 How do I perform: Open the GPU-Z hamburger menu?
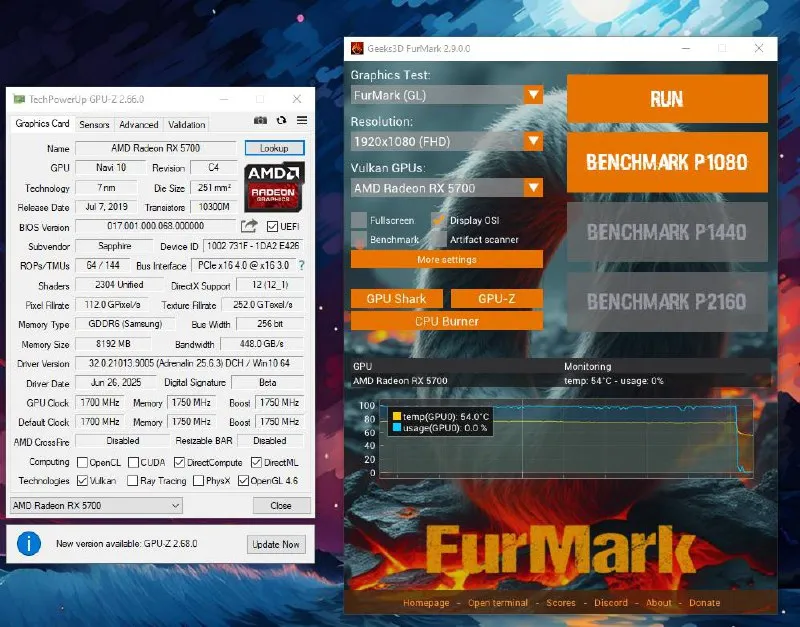pos(301,121)
